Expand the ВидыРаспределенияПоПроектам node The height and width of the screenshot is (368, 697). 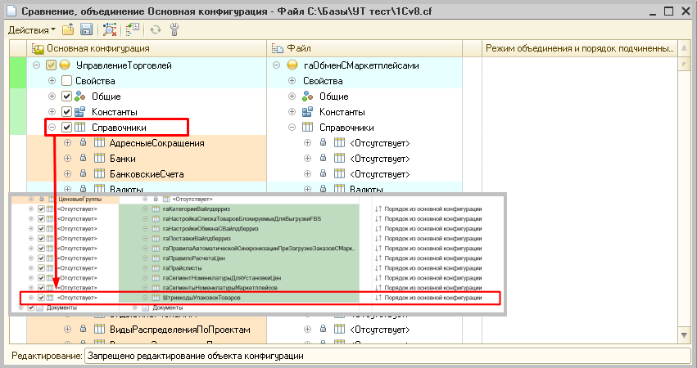tap(68, 329)
